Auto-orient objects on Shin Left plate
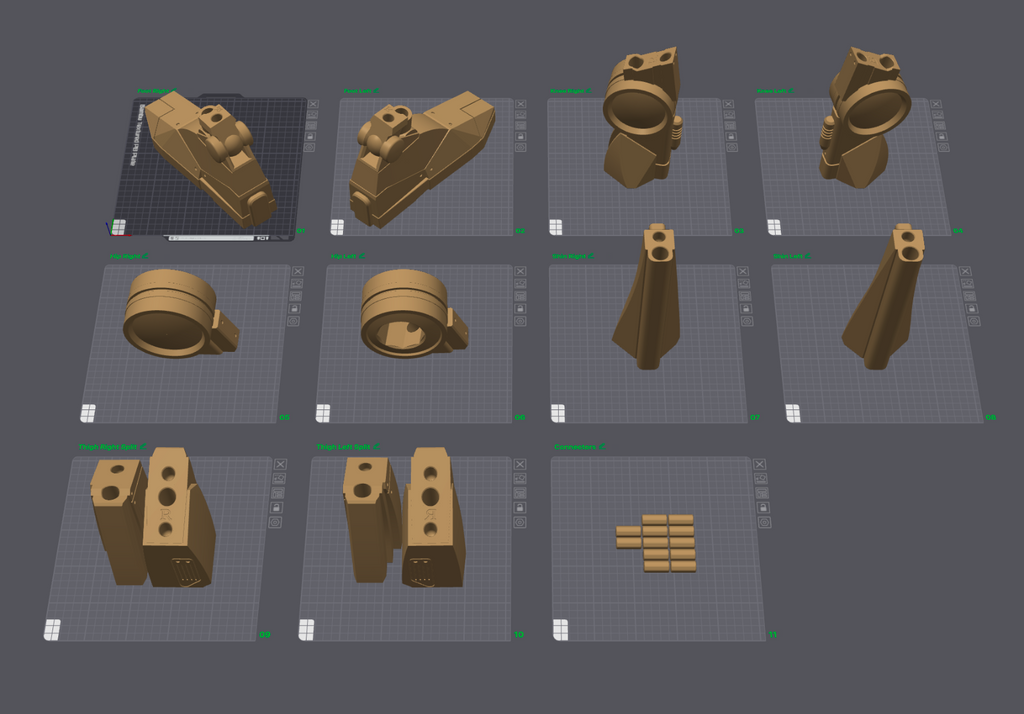The image size is (1024, 714). [x=967, y=284]
